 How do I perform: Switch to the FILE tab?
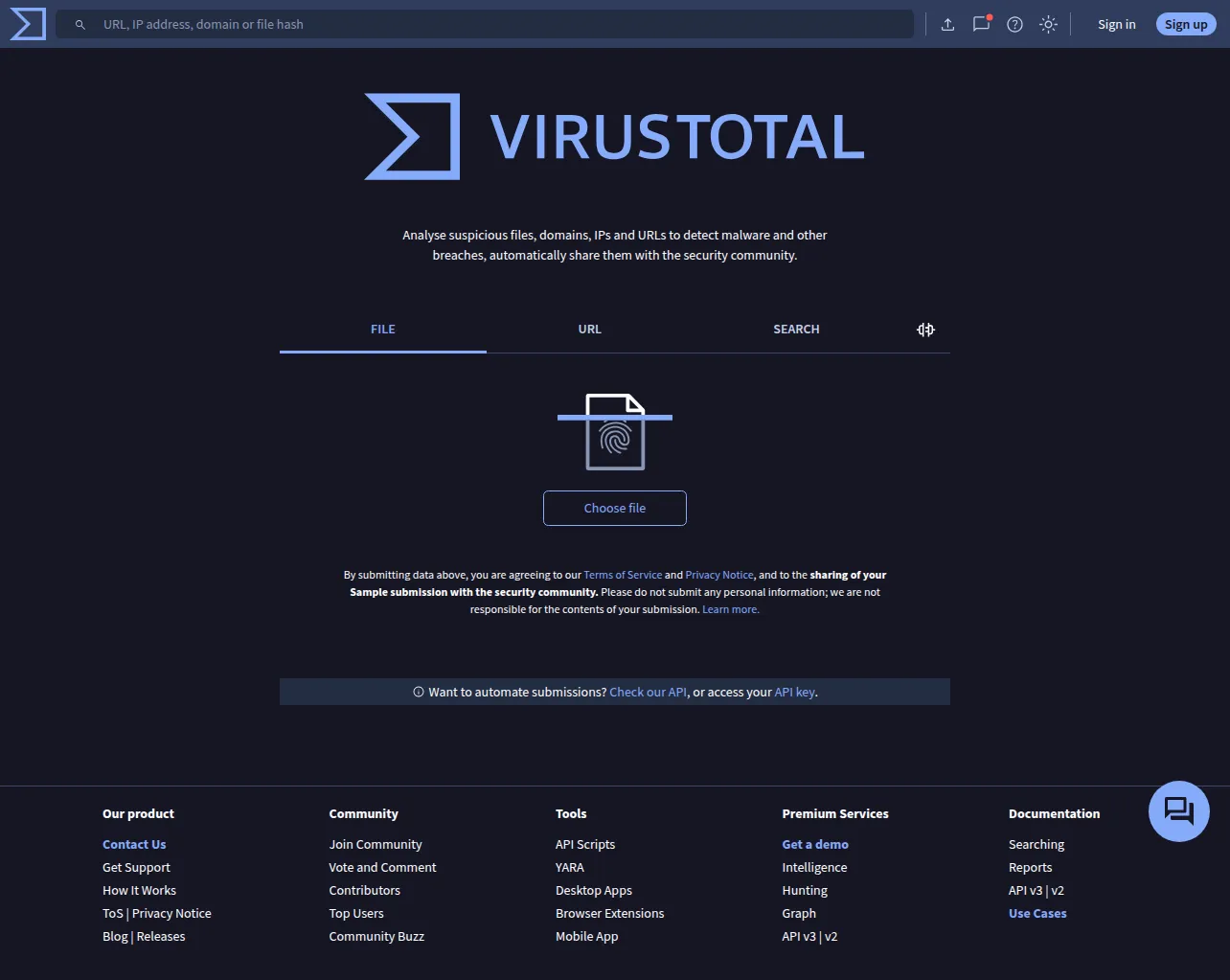[383, 330]
